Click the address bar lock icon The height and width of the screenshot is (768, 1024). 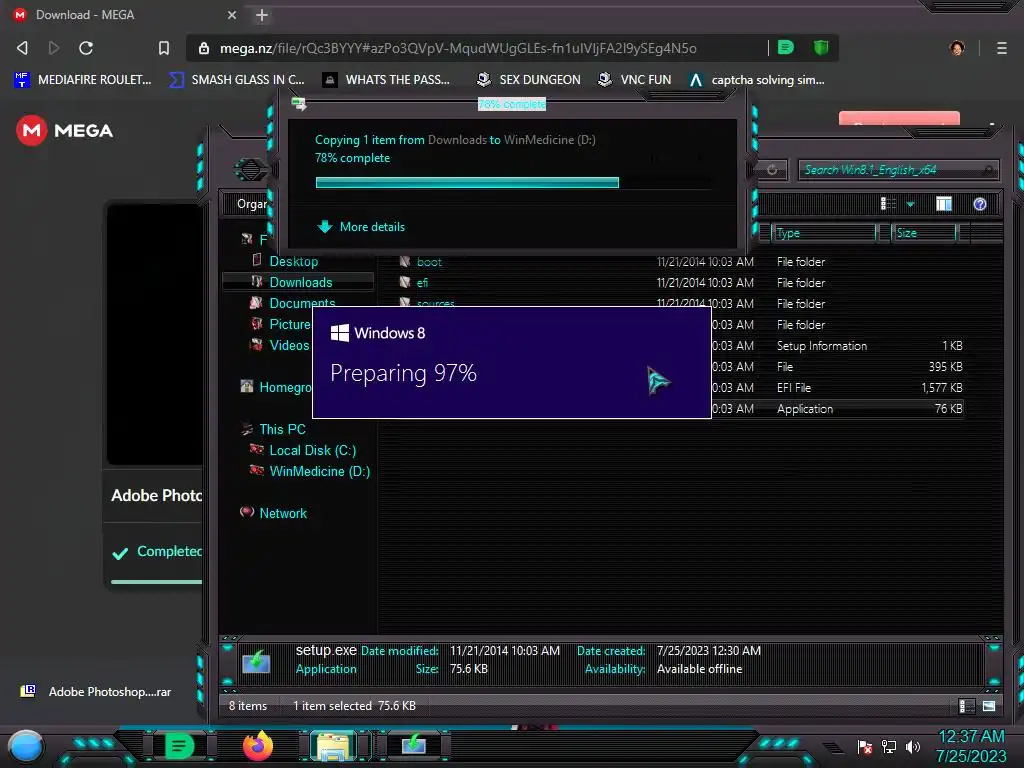pyautogui.click(x=204, y=48)
